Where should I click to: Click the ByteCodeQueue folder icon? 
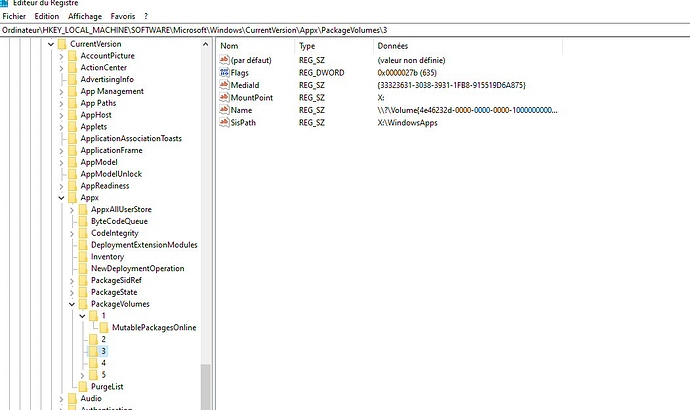[83, 221]
